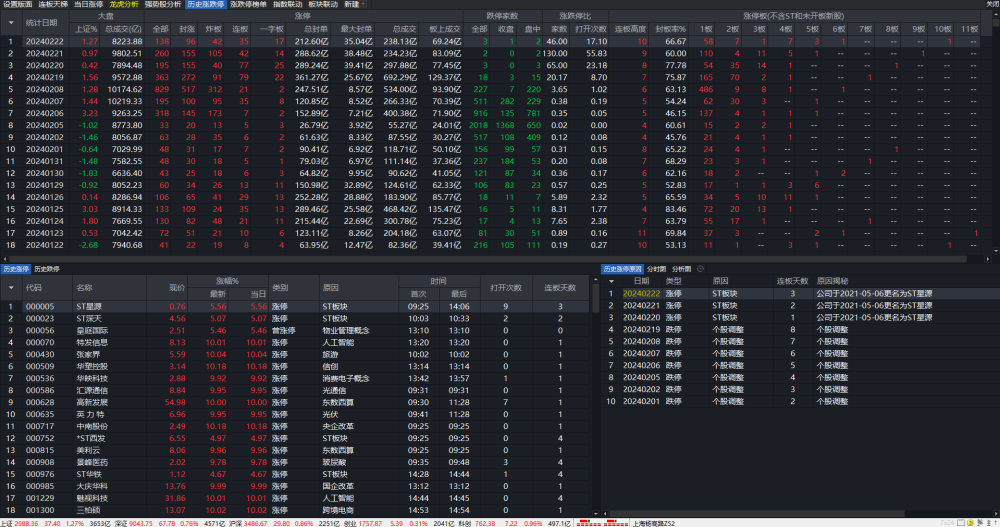Screen dimensions: 1000x527
Task: Click the 深证 9043.75 index in status bar
Action: point(133,523)
